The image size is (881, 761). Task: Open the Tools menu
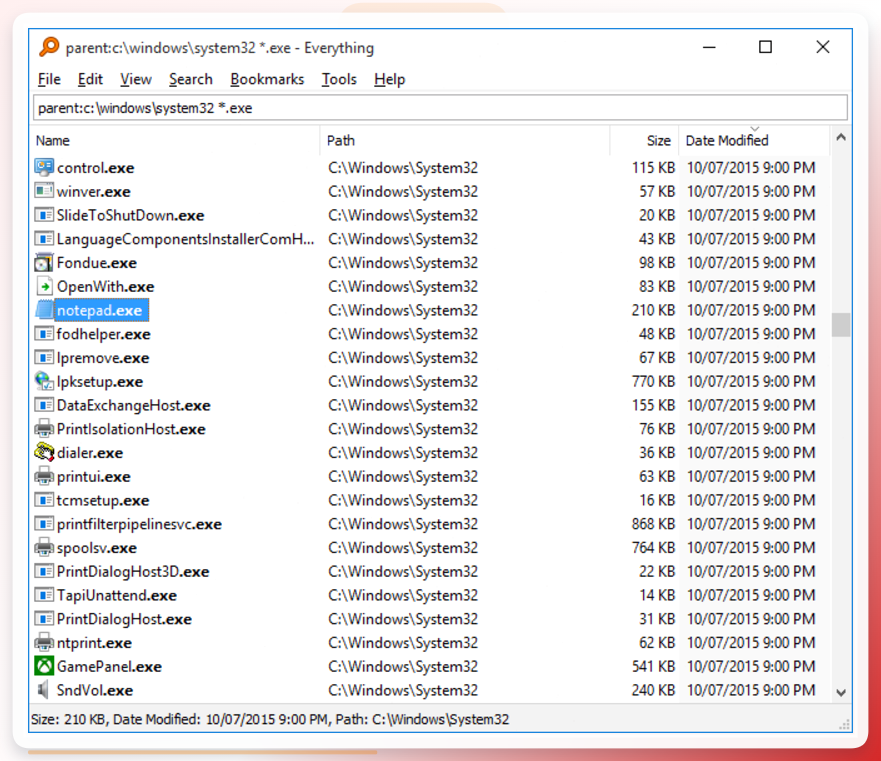click(339, 79)
